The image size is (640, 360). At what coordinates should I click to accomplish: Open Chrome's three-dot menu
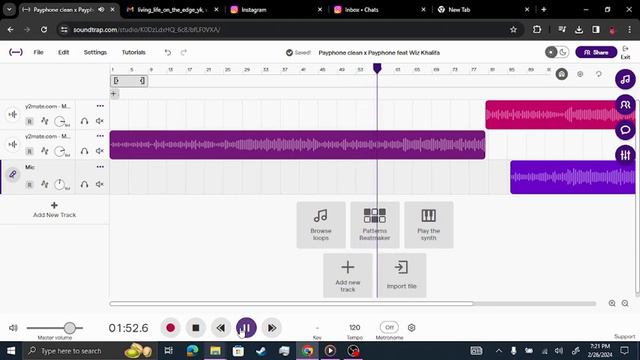(629, 29)
